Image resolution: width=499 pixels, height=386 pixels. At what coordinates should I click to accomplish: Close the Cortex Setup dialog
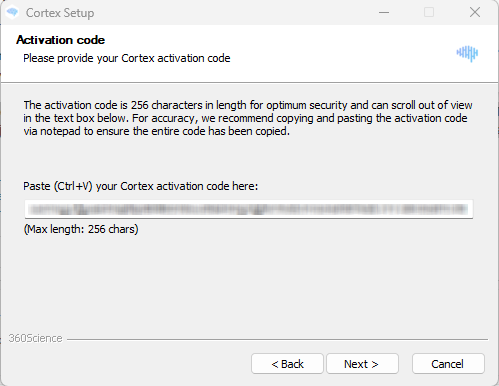click(475, 13)
